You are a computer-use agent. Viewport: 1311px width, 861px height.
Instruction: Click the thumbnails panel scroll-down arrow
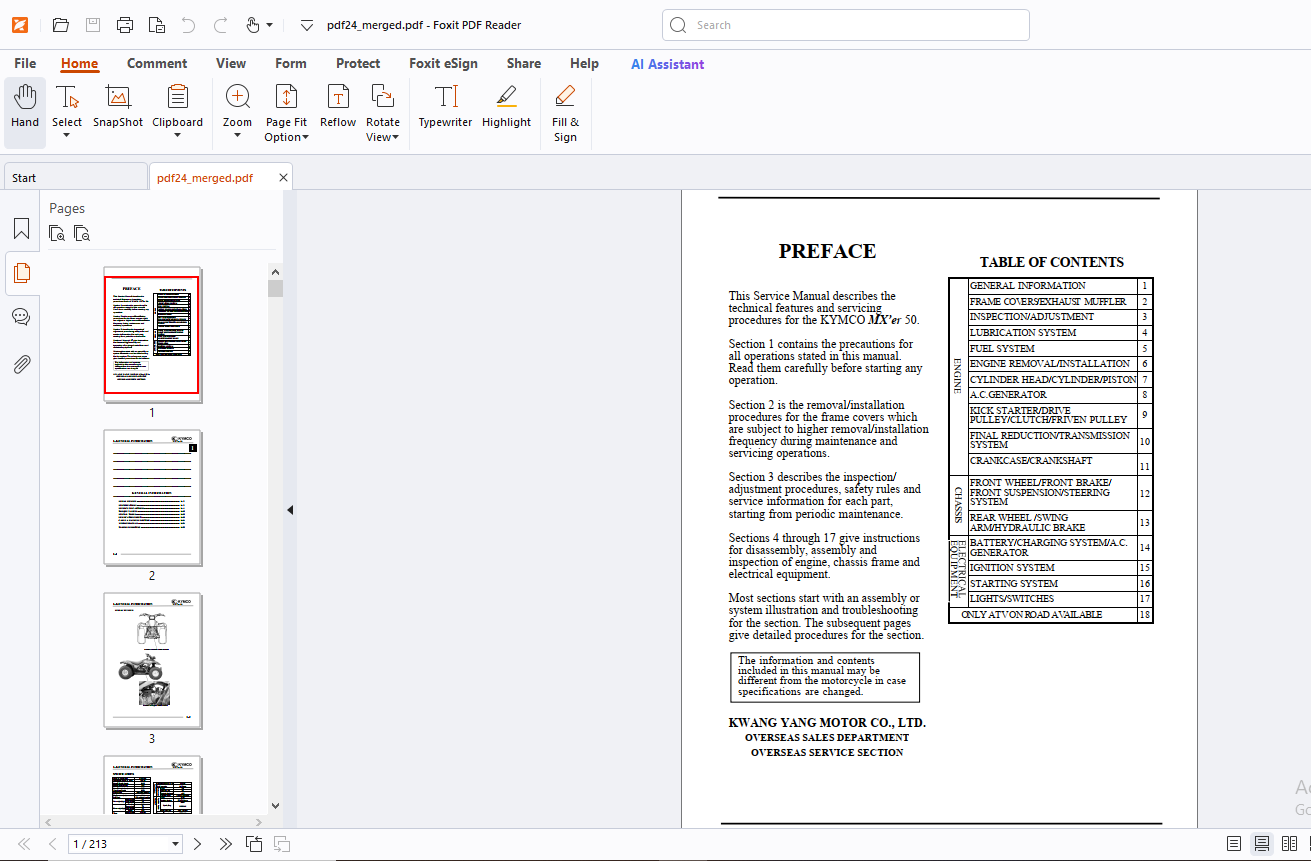275,805
